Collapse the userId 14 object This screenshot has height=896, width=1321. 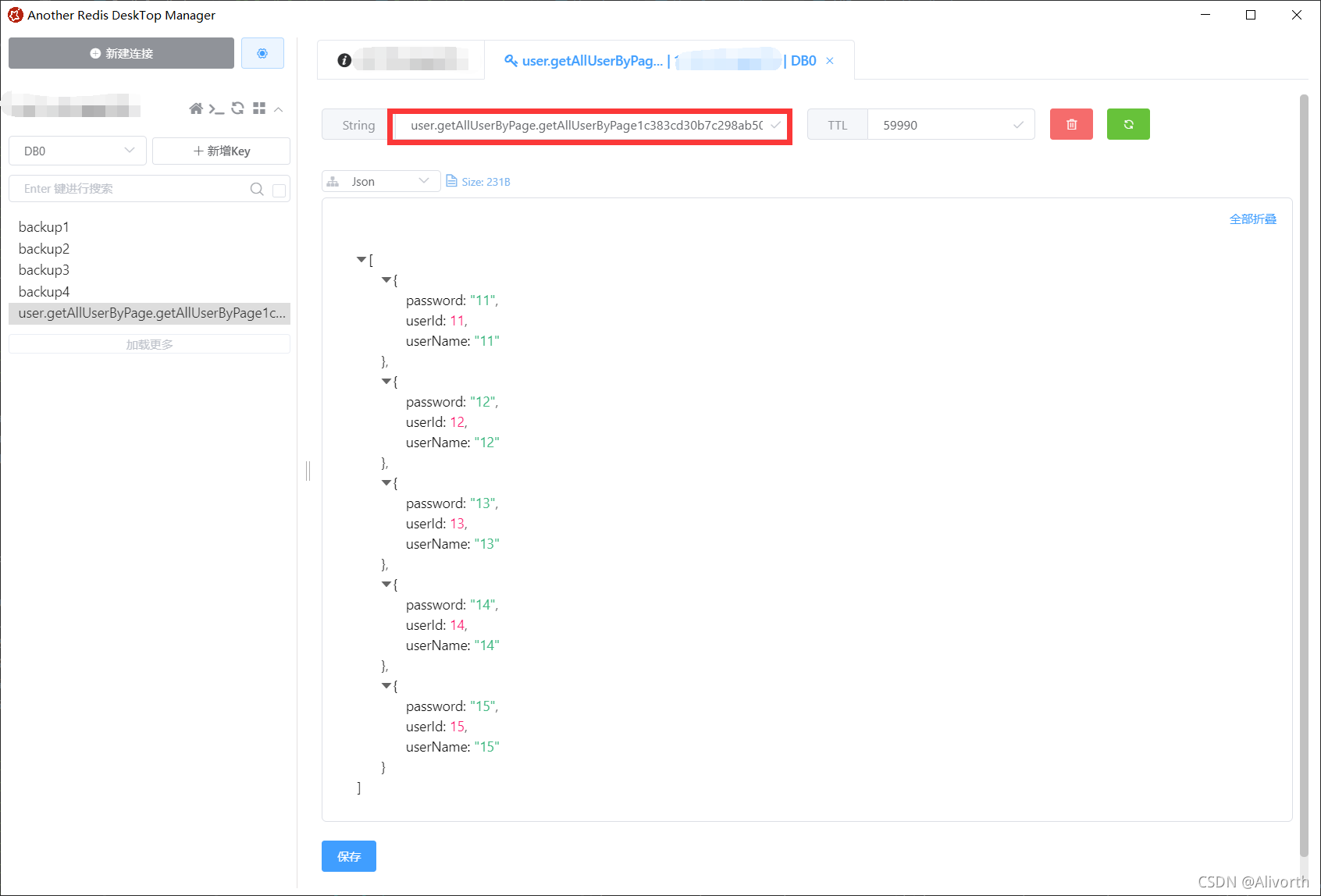[386, 584]
